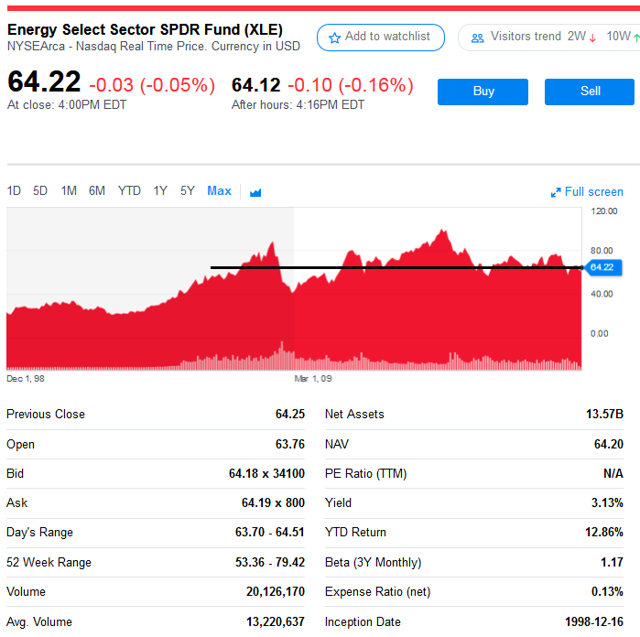Click the -0.03 (-0.05%) change text
640x637 pixels.
tap(152, 85)
